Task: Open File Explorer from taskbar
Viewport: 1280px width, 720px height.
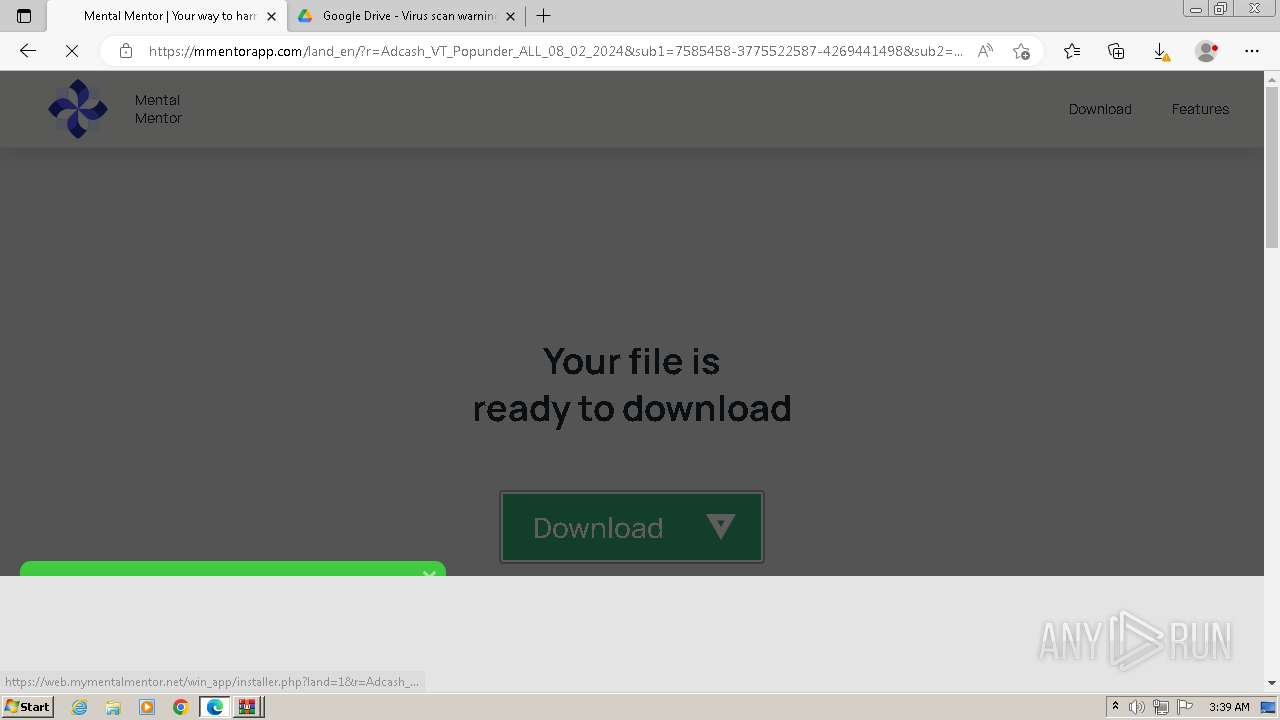Action: (x=113, y=707)
